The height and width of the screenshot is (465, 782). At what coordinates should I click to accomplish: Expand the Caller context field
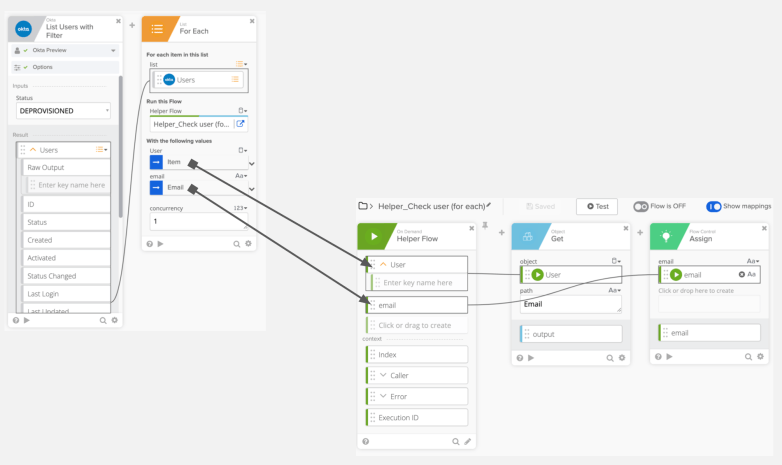coord(382,375)
